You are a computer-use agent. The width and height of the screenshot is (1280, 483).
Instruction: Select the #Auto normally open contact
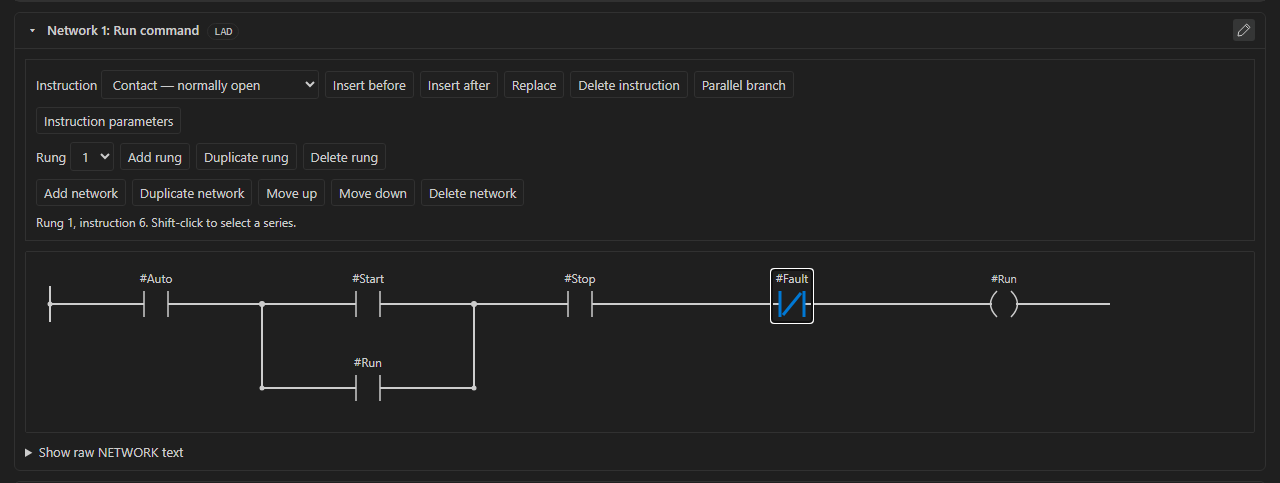[x=156, y=303]
